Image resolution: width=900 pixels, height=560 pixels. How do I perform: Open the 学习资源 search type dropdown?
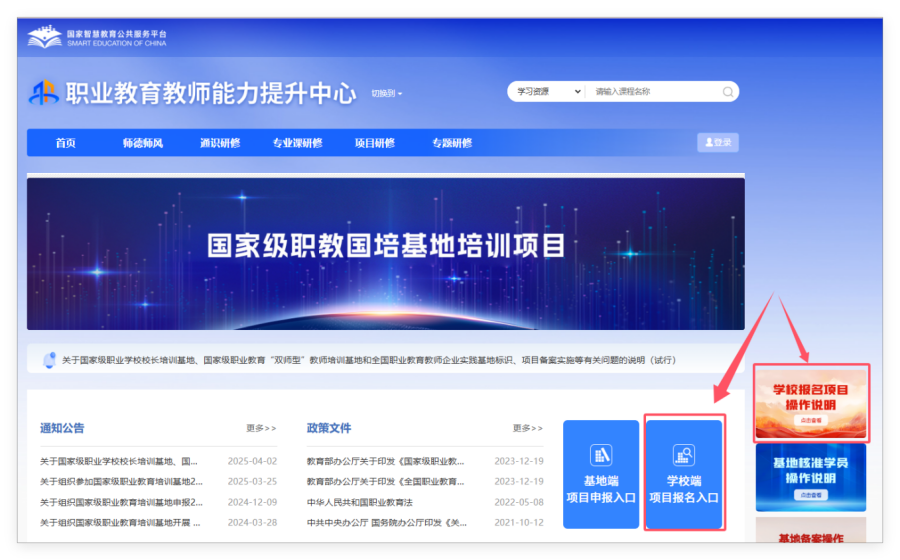545,92
